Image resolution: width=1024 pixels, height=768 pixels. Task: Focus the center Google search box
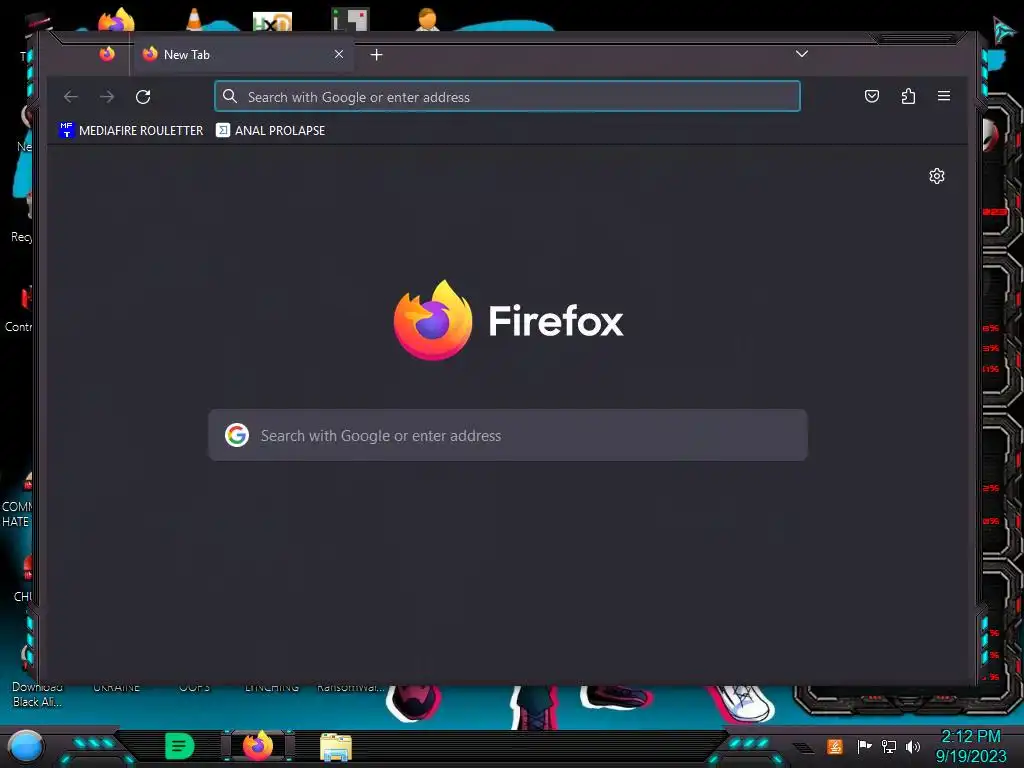507,435
